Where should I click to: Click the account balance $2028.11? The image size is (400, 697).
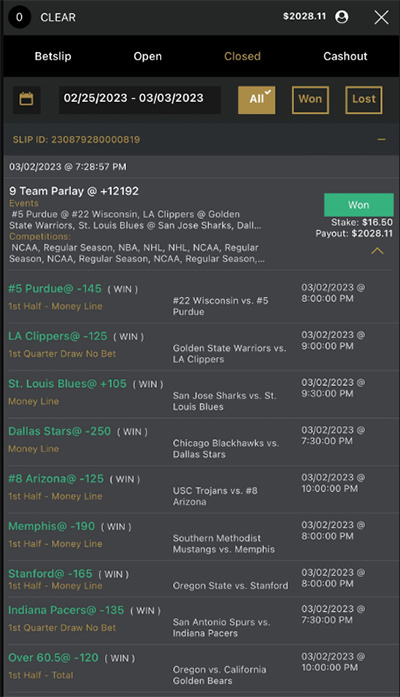coord(304,16)
